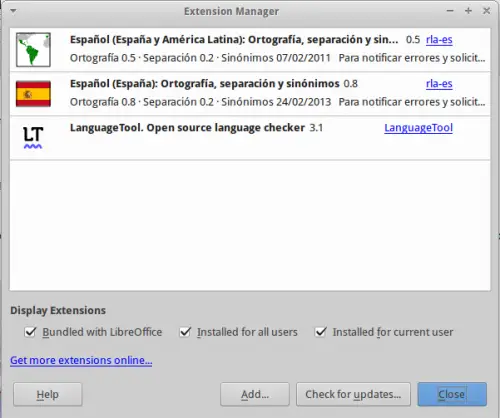This screenshot has width=500, height=418.
Task: Open the Get more extensions online link
Action: click(x=81, y=360)
